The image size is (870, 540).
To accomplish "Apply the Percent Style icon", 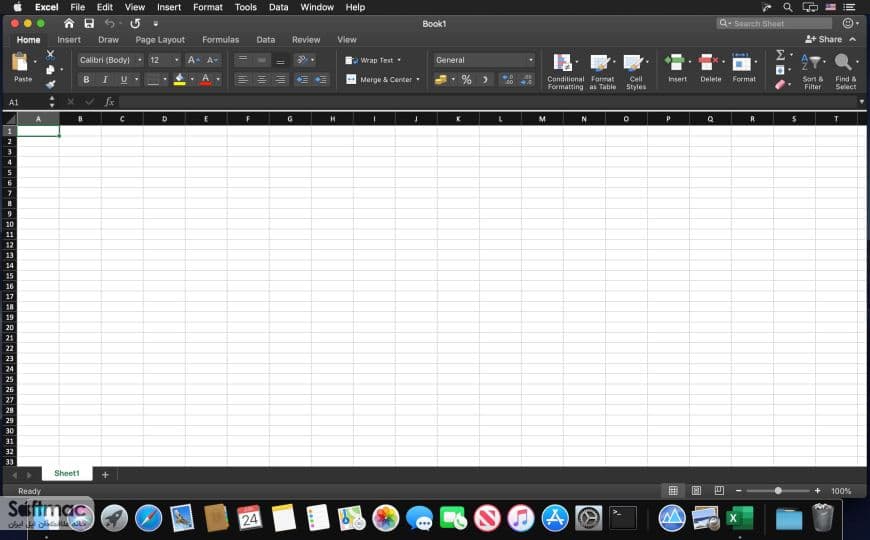I will pyautogui.click(x=467, y=79).
